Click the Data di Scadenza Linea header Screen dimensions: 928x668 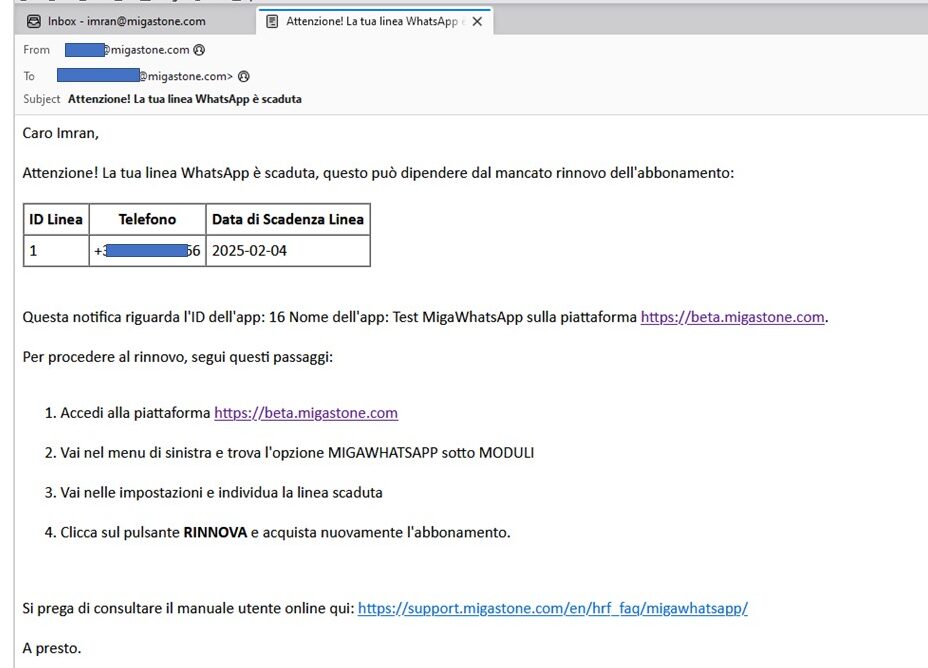(x=287, y=220)
